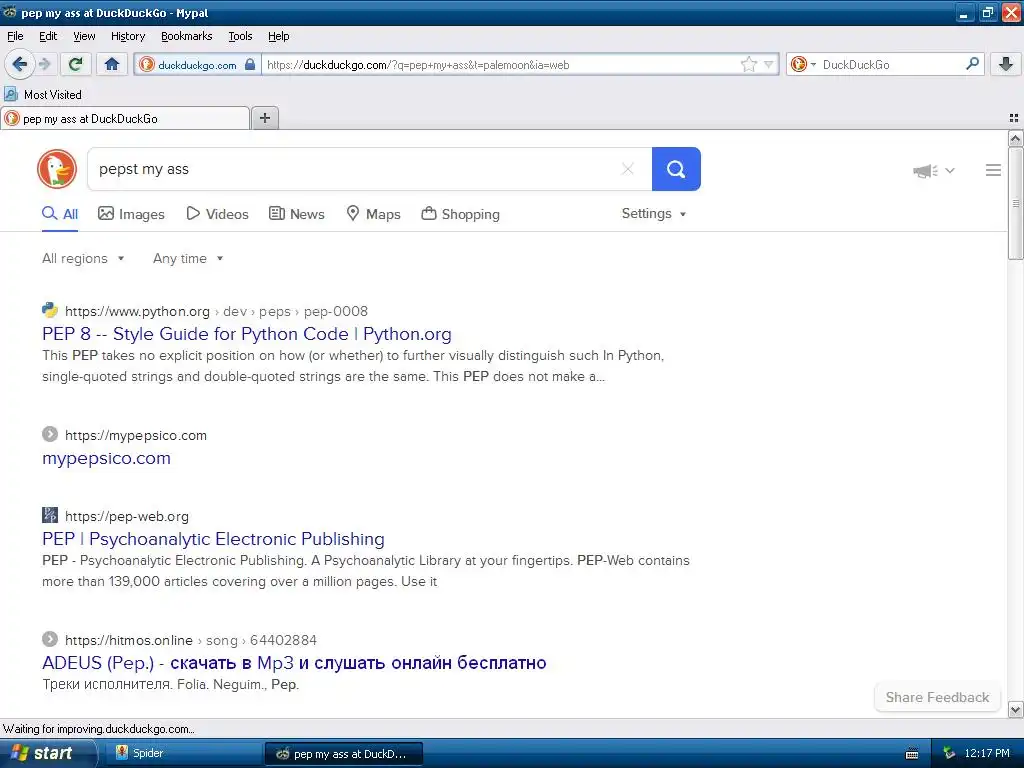
Task: Open the Help menu
Action: coord(278,36)
